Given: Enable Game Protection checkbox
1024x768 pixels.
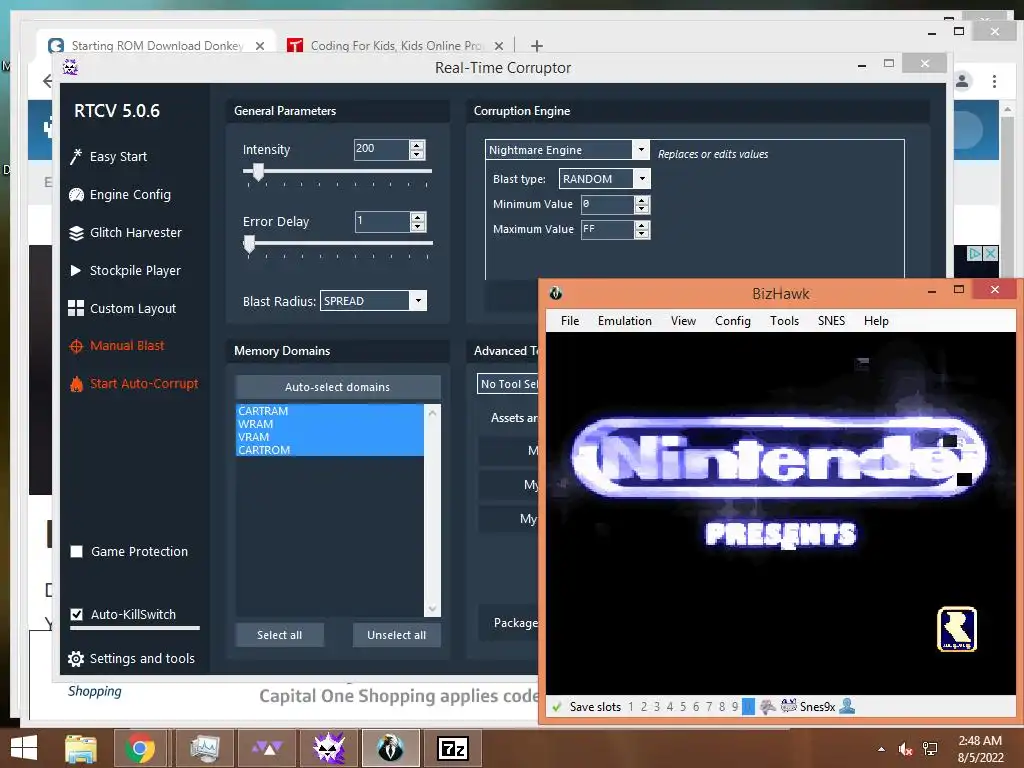Looking at the screenshot, I should [76, 552].
